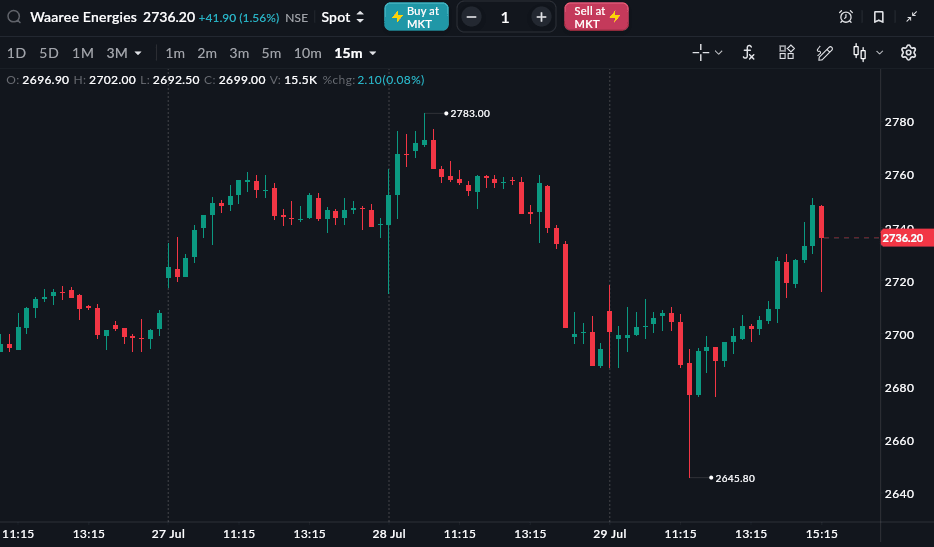Switch to the 1D range
Viewport: 934px width, 547px height.
point(17,53)
